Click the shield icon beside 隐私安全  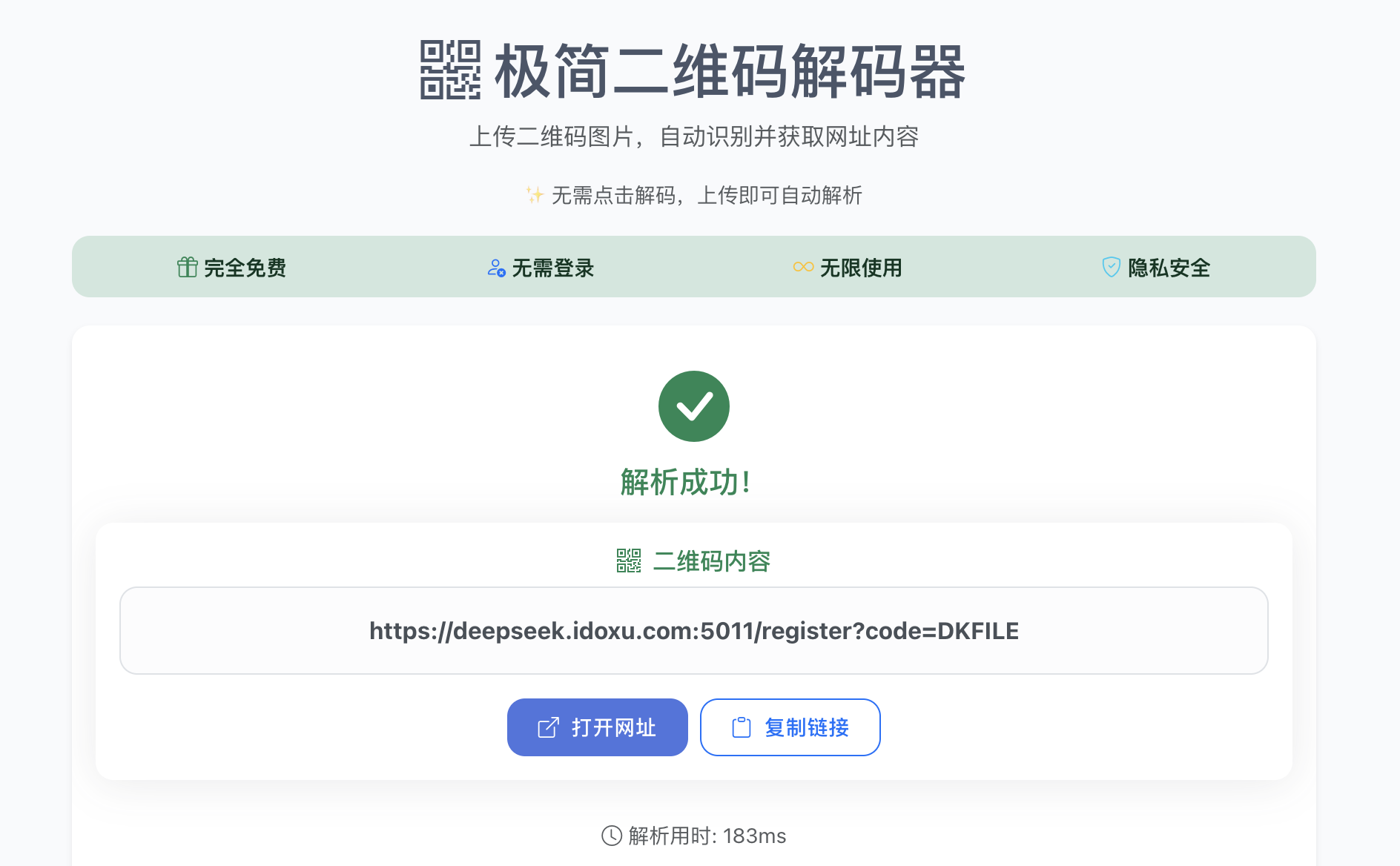[x=1111, y=267]
